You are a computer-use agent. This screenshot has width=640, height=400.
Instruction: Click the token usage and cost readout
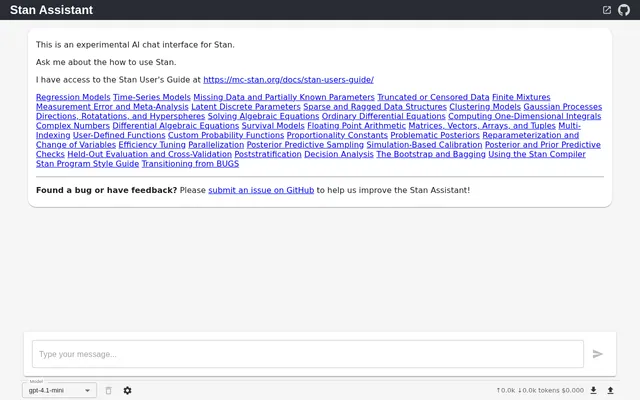pyautogui.click(x=540, y=391)
